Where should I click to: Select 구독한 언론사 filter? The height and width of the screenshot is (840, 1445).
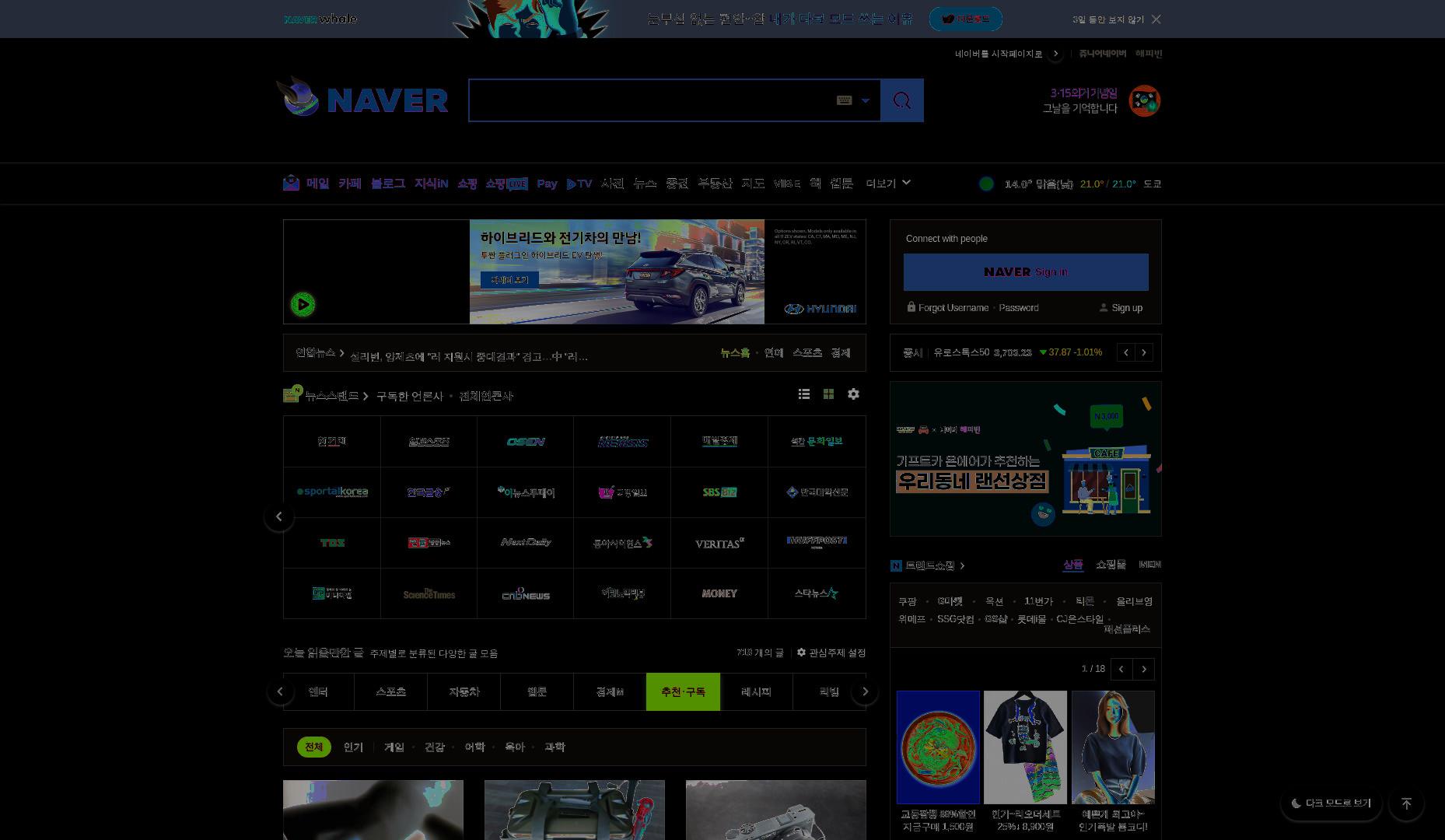409,396
